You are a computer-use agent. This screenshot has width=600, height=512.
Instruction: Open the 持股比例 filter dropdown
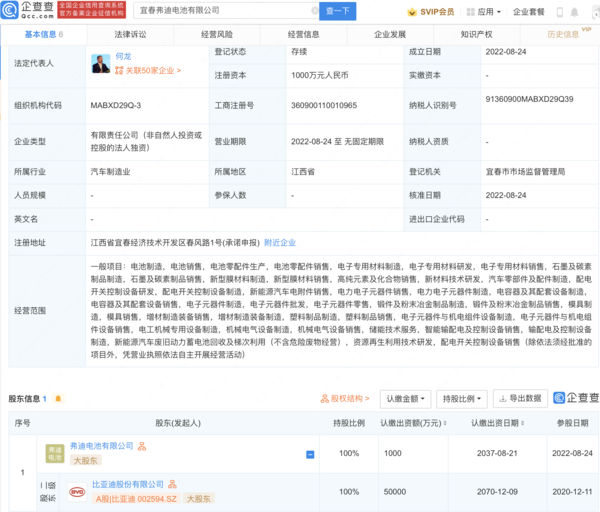point(462,398)
